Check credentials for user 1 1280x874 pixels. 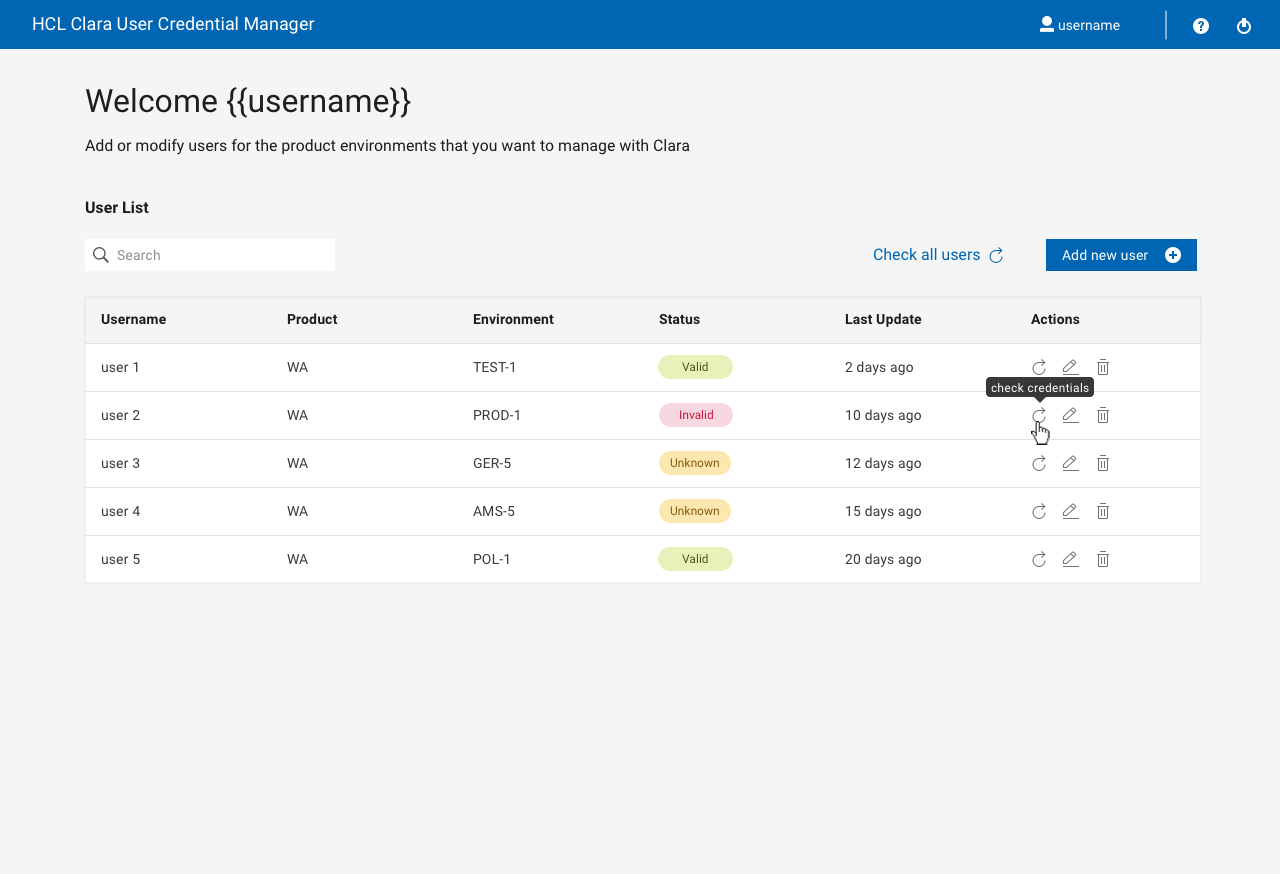point(1039,367)
